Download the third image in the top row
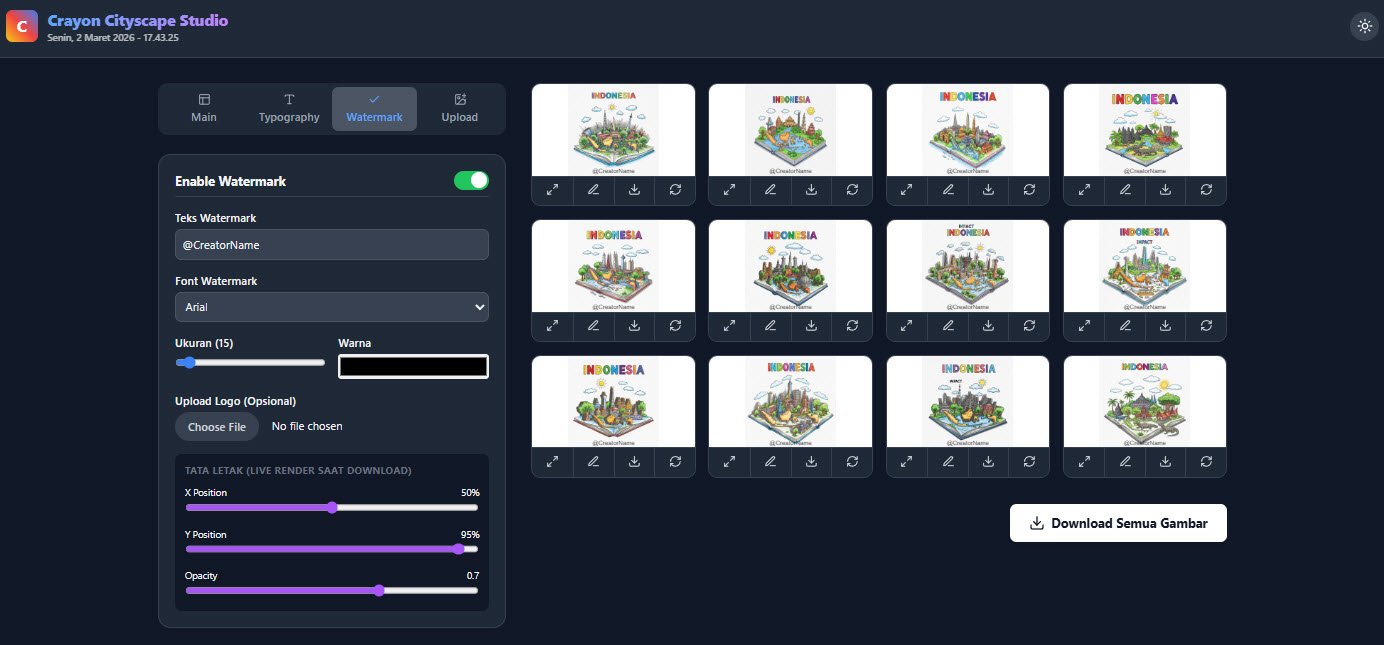This screenshot has width=1384, height=645. [x=988, y=189]
